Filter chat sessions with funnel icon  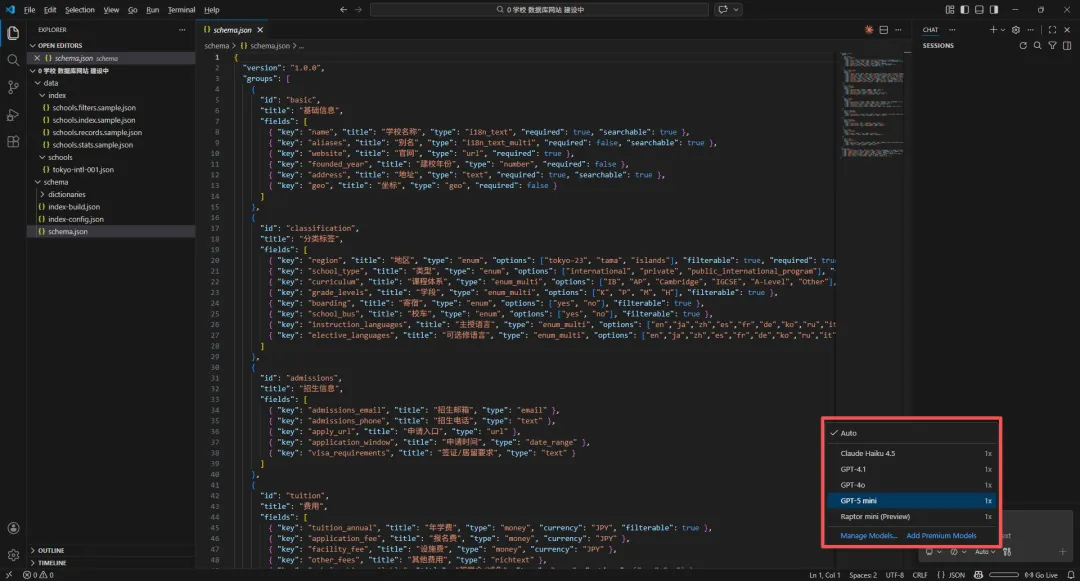click(x=1052, y=45)
